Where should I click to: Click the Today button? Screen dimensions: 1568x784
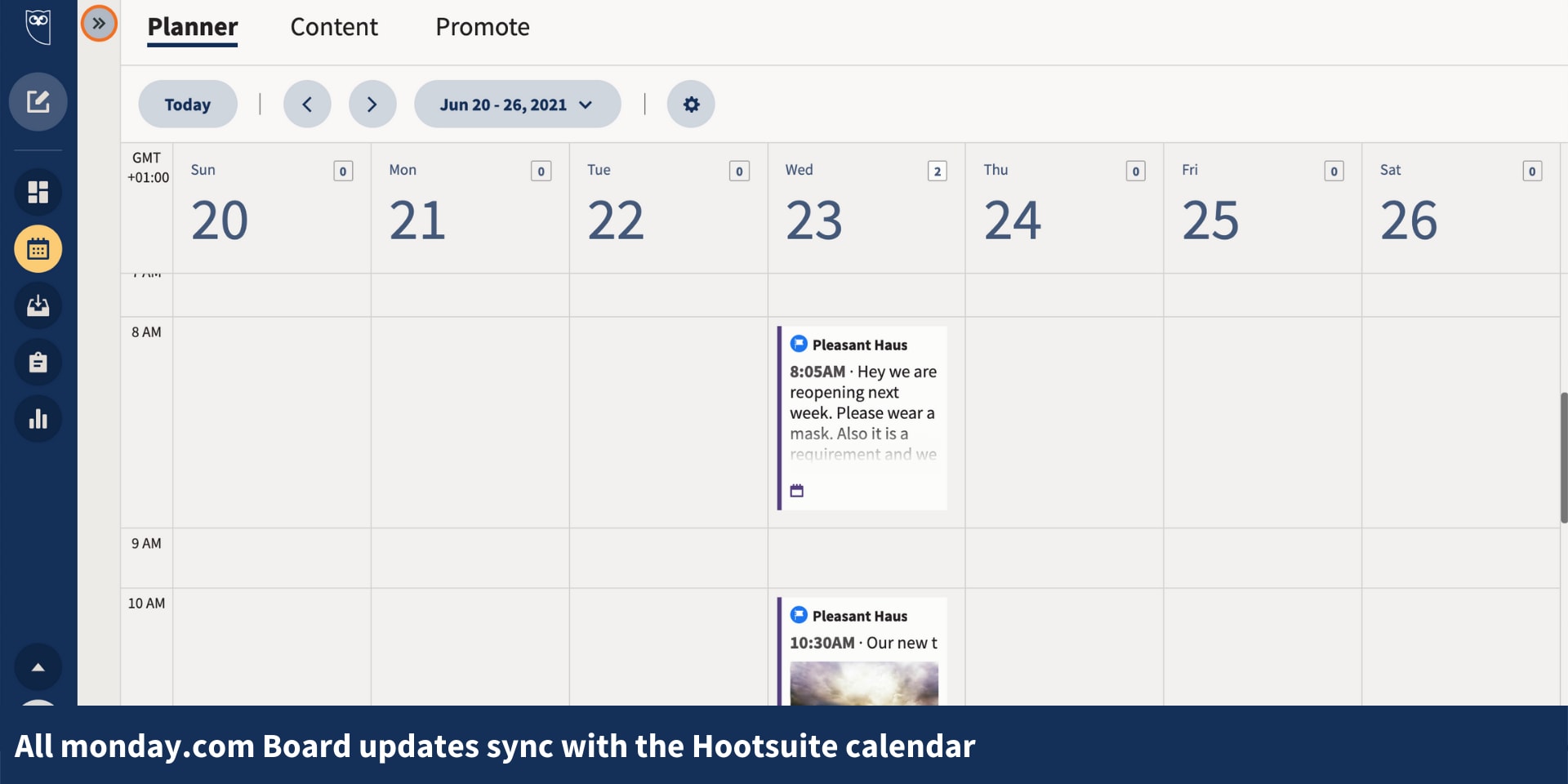click(x=188, y=105)
